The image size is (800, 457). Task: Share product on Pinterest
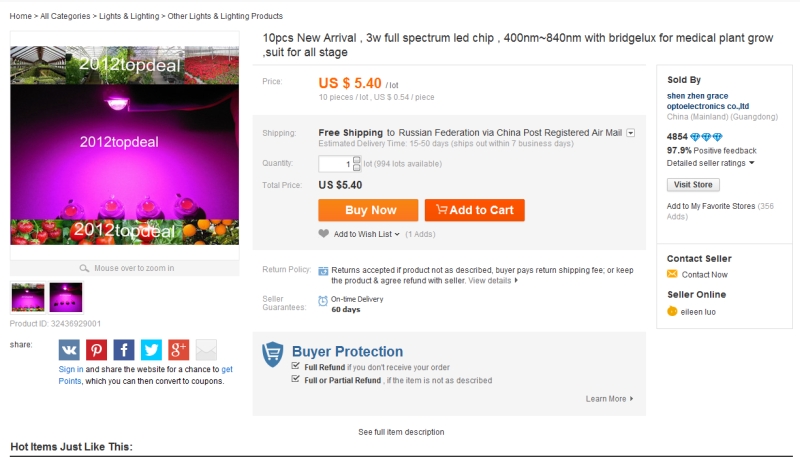97,350
